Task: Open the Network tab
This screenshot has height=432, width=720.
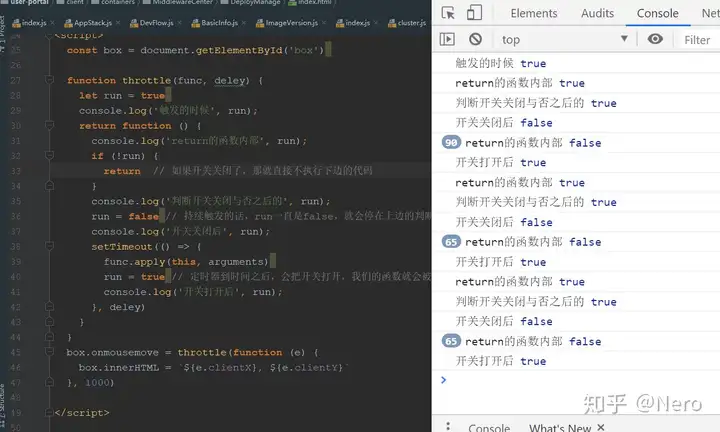Action: point(710,13)
